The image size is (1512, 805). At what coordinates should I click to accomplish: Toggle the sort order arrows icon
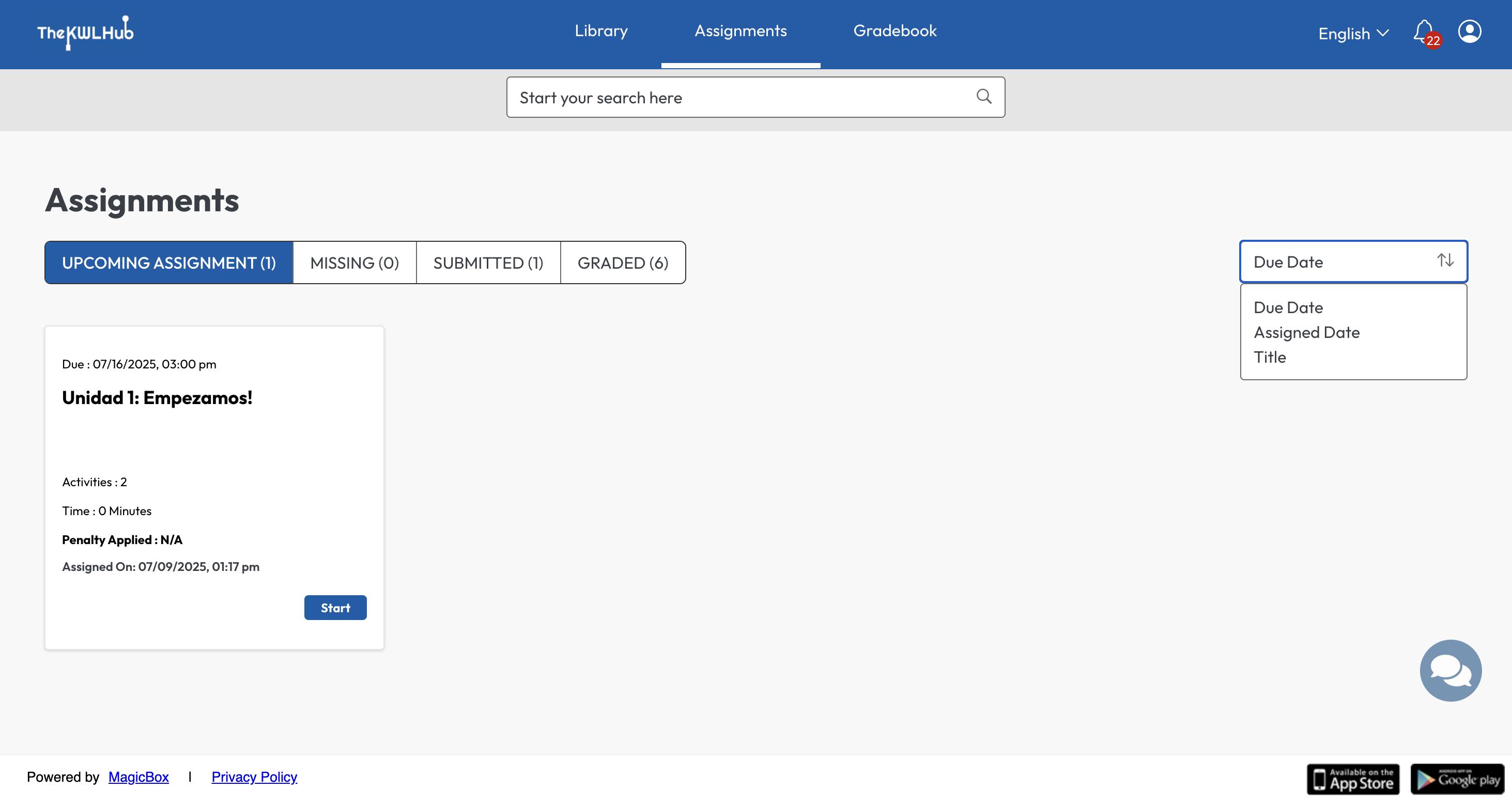pyautogui.click(x=1445, y=260)
